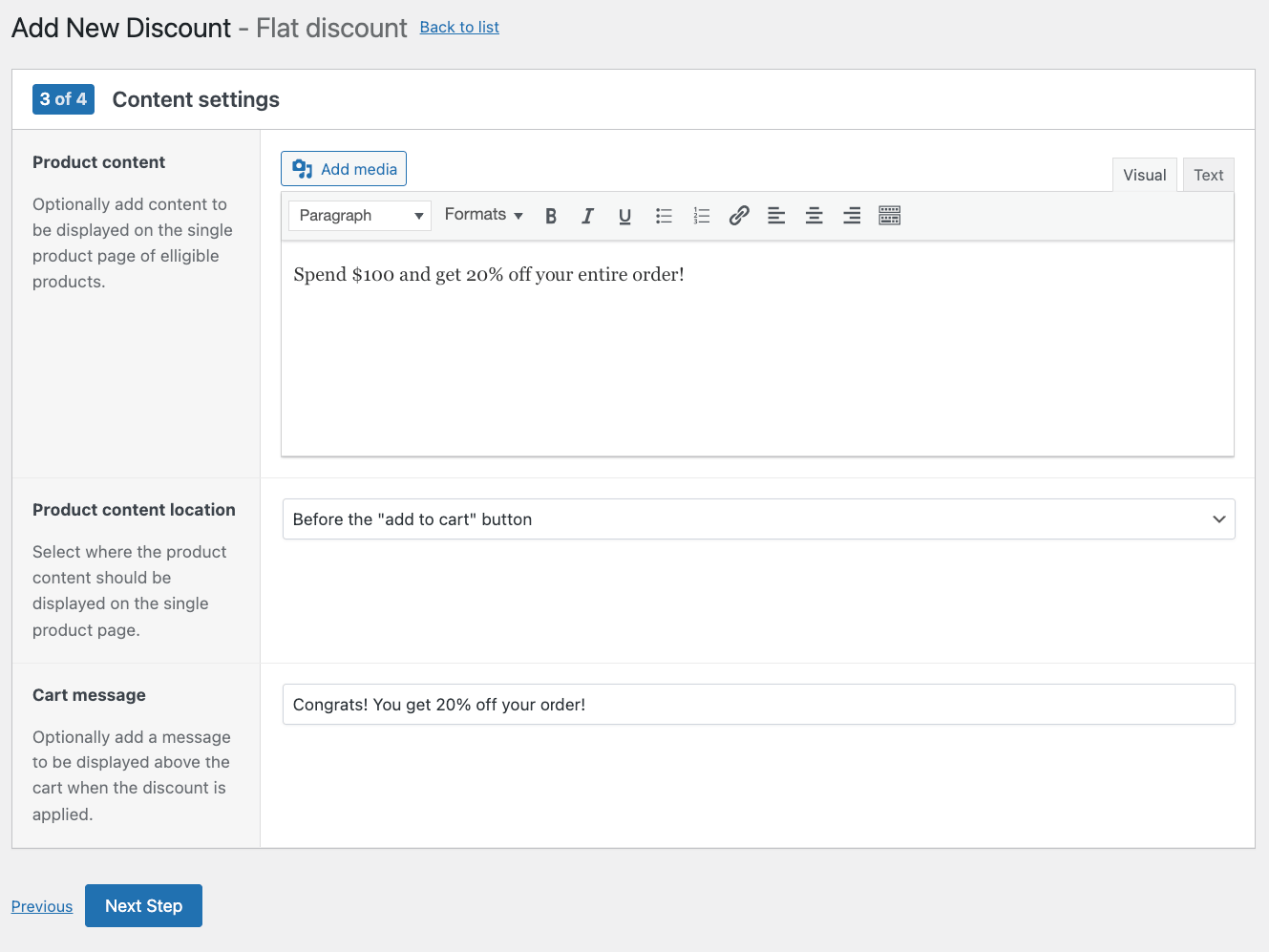Click the Add media button

tap(344, 169)
